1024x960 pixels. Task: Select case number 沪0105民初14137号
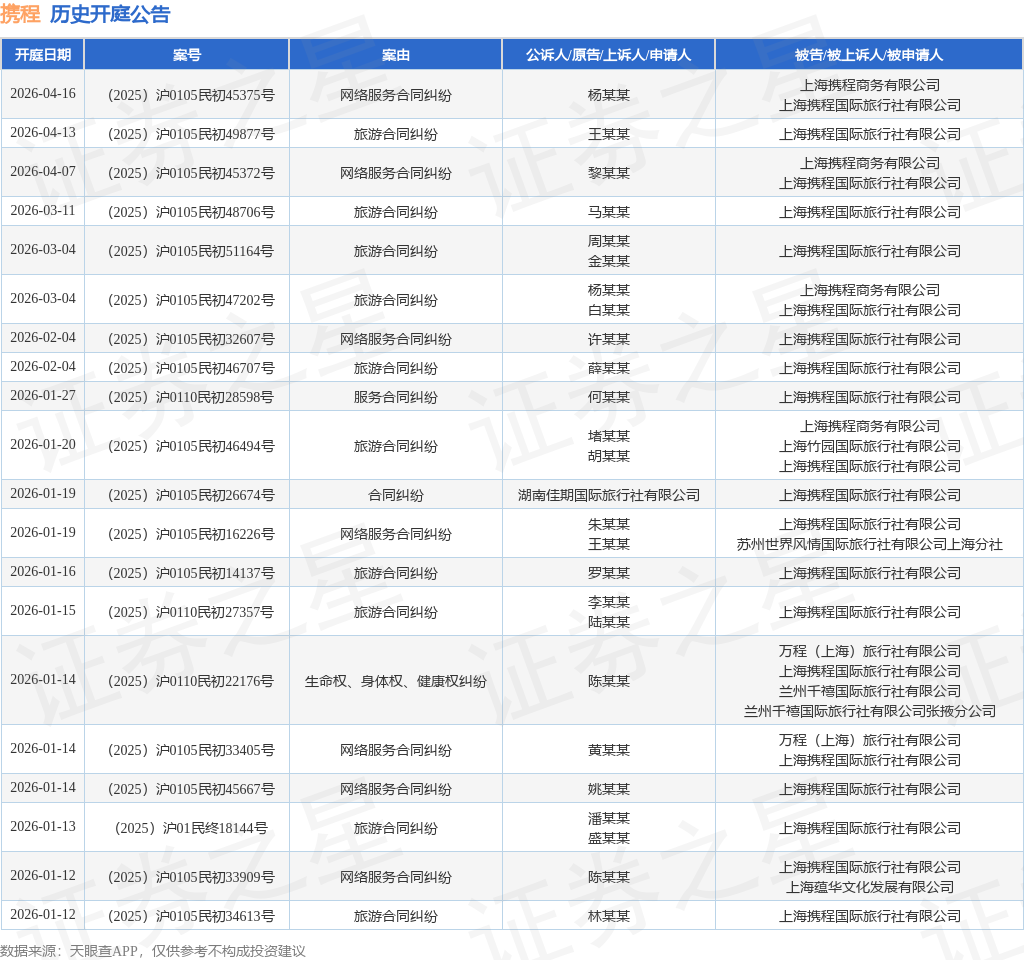point(191,573)
